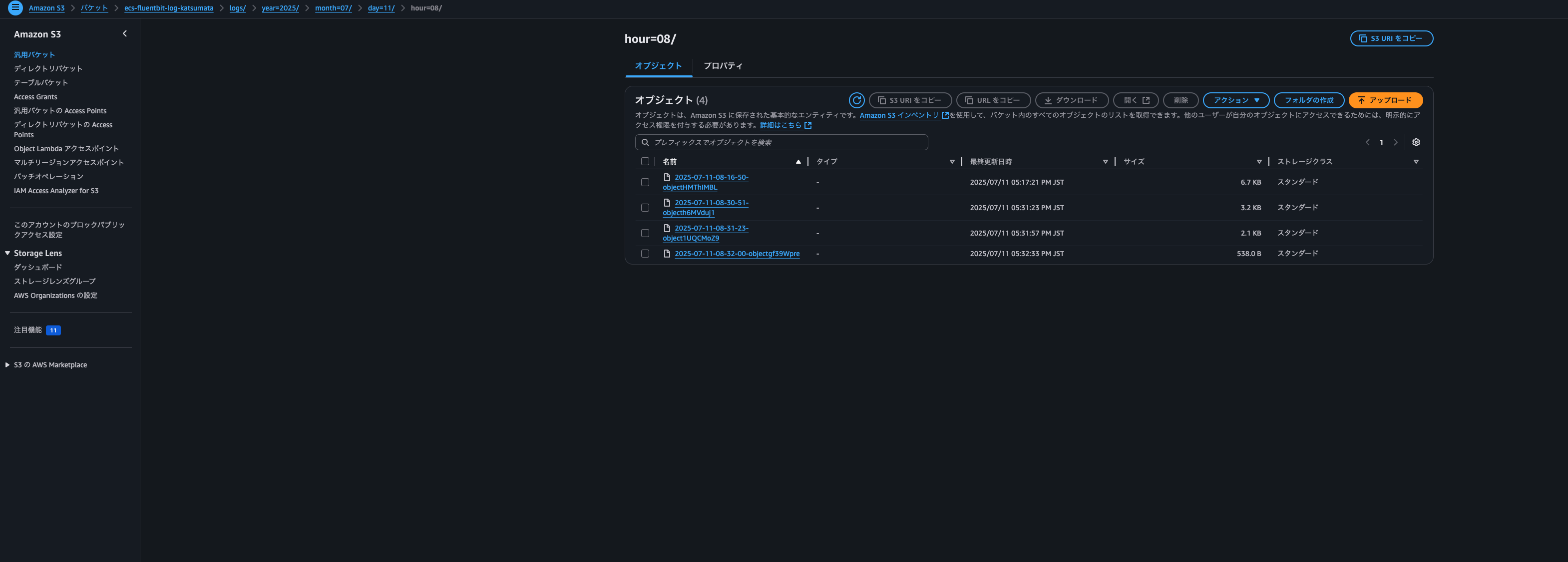Click size value 6.7 KB
Screen dimensions: 1568x562
click(1251, 183)
